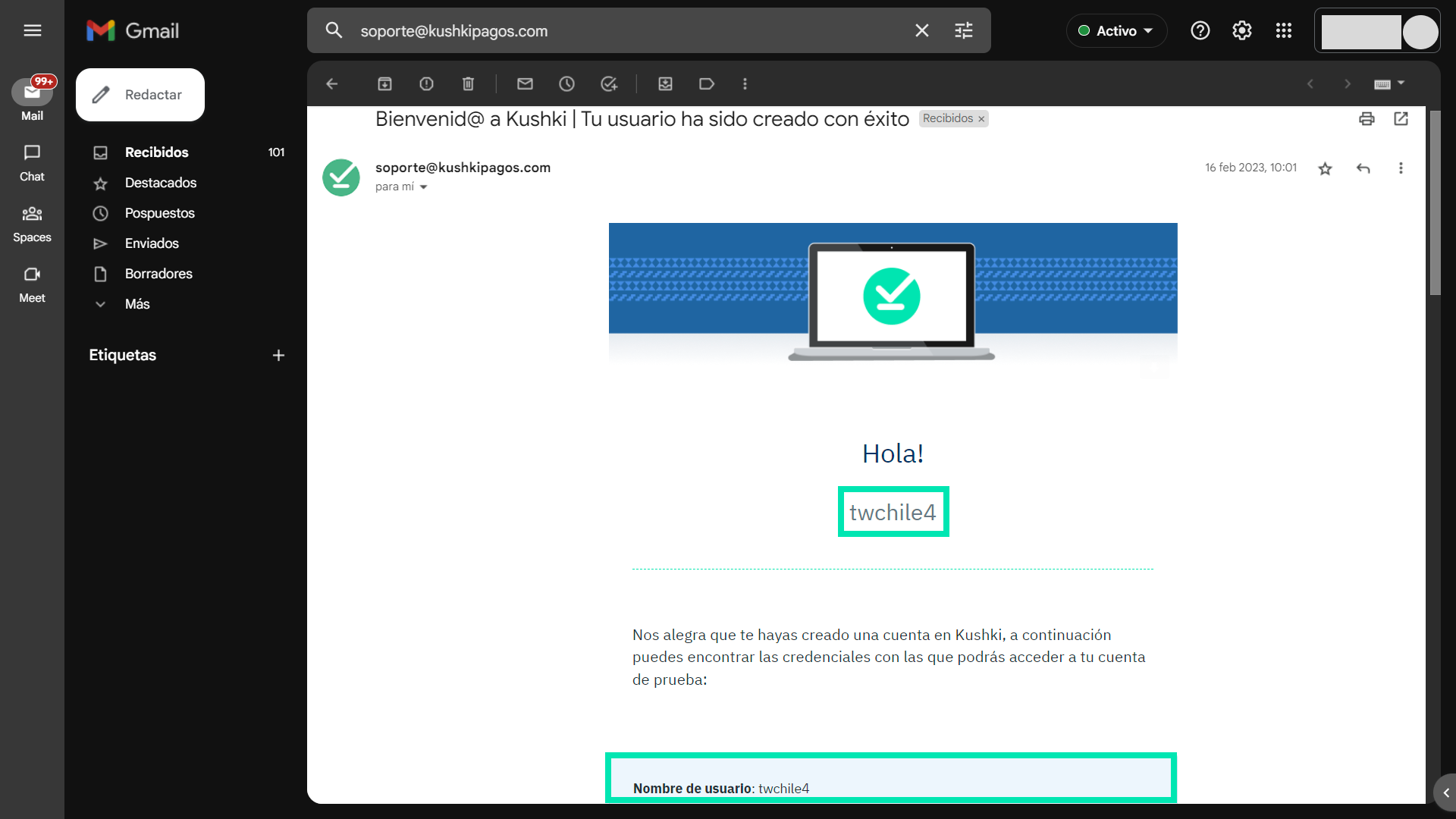Archive this email
The height and width of the screenshot is (819, 1456).
click(x=384, y=84)
